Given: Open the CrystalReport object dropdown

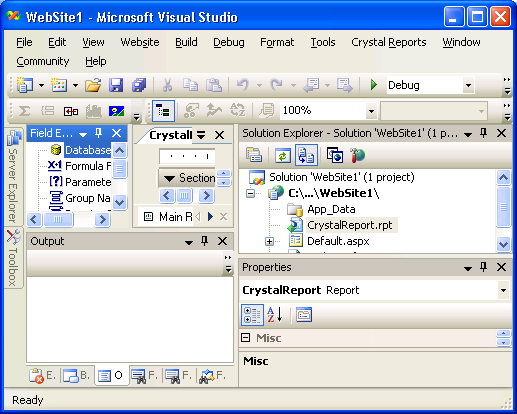Looking at the screenshot, I should coord(503,290).
